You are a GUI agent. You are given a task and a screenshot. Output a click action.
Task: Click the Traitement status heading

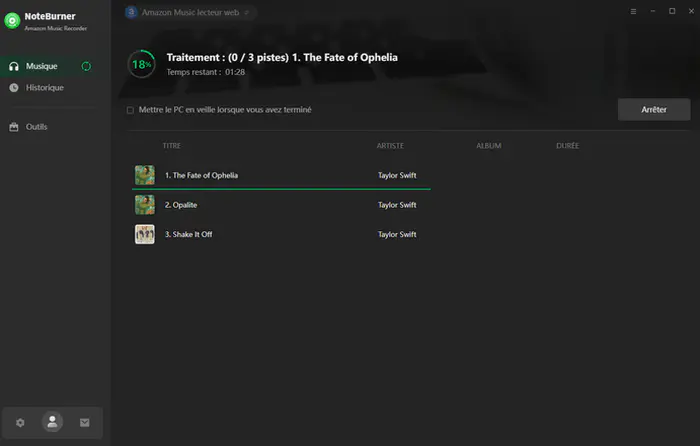[282, 58]
